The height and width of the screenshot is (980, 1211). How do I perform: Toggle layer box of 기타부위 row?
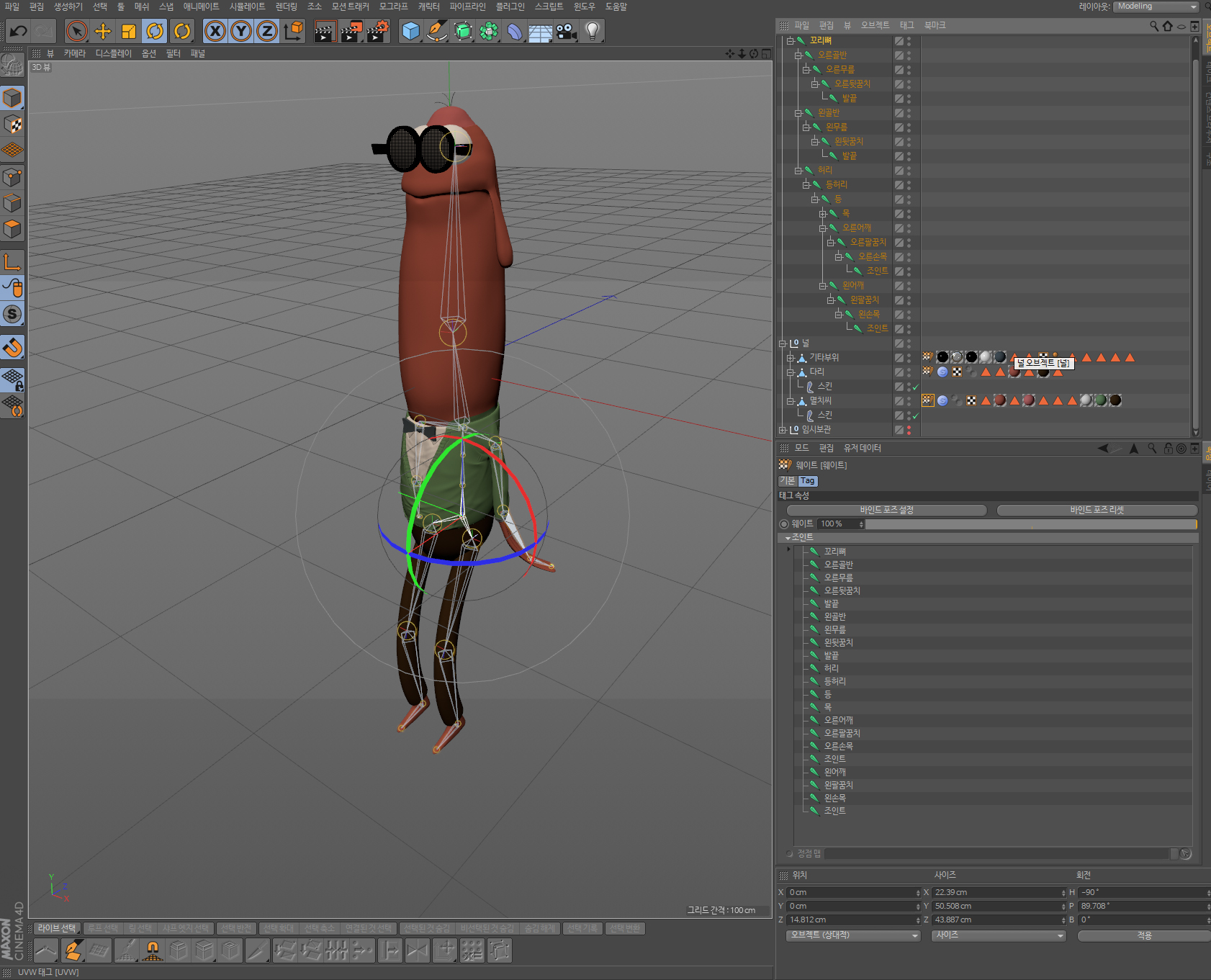pos(899,358)
